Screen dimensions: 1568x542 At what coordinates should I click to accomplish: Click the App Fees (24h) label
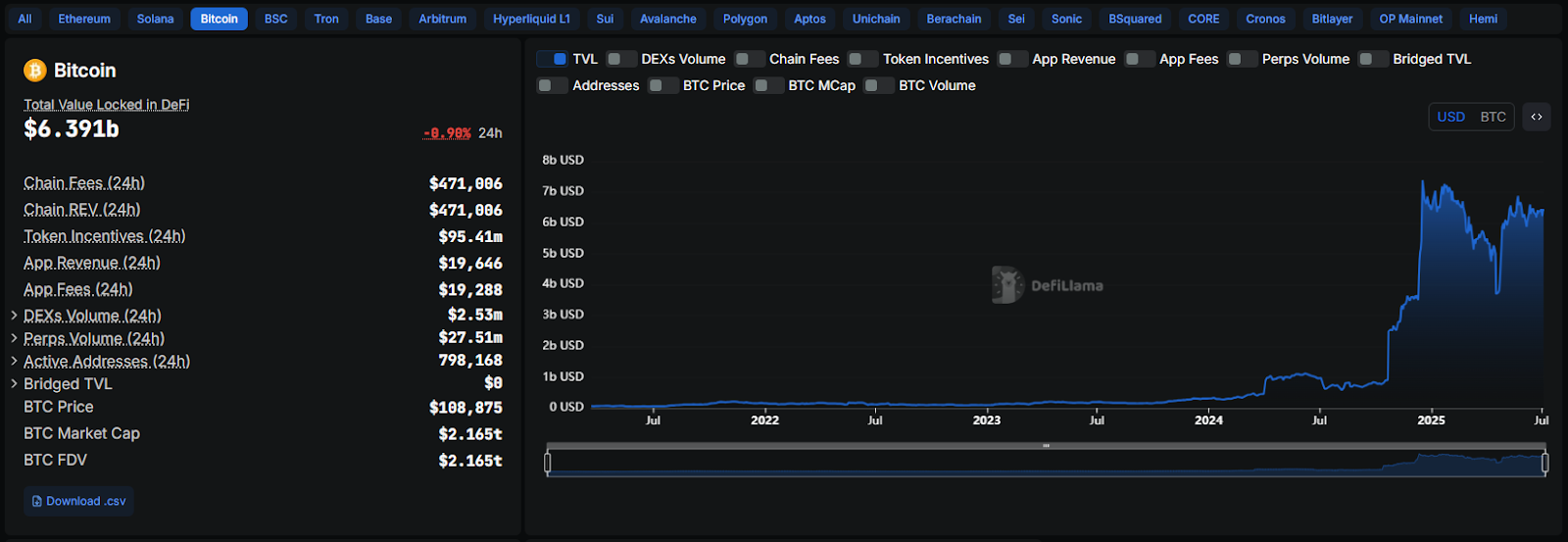pos(78,289)
